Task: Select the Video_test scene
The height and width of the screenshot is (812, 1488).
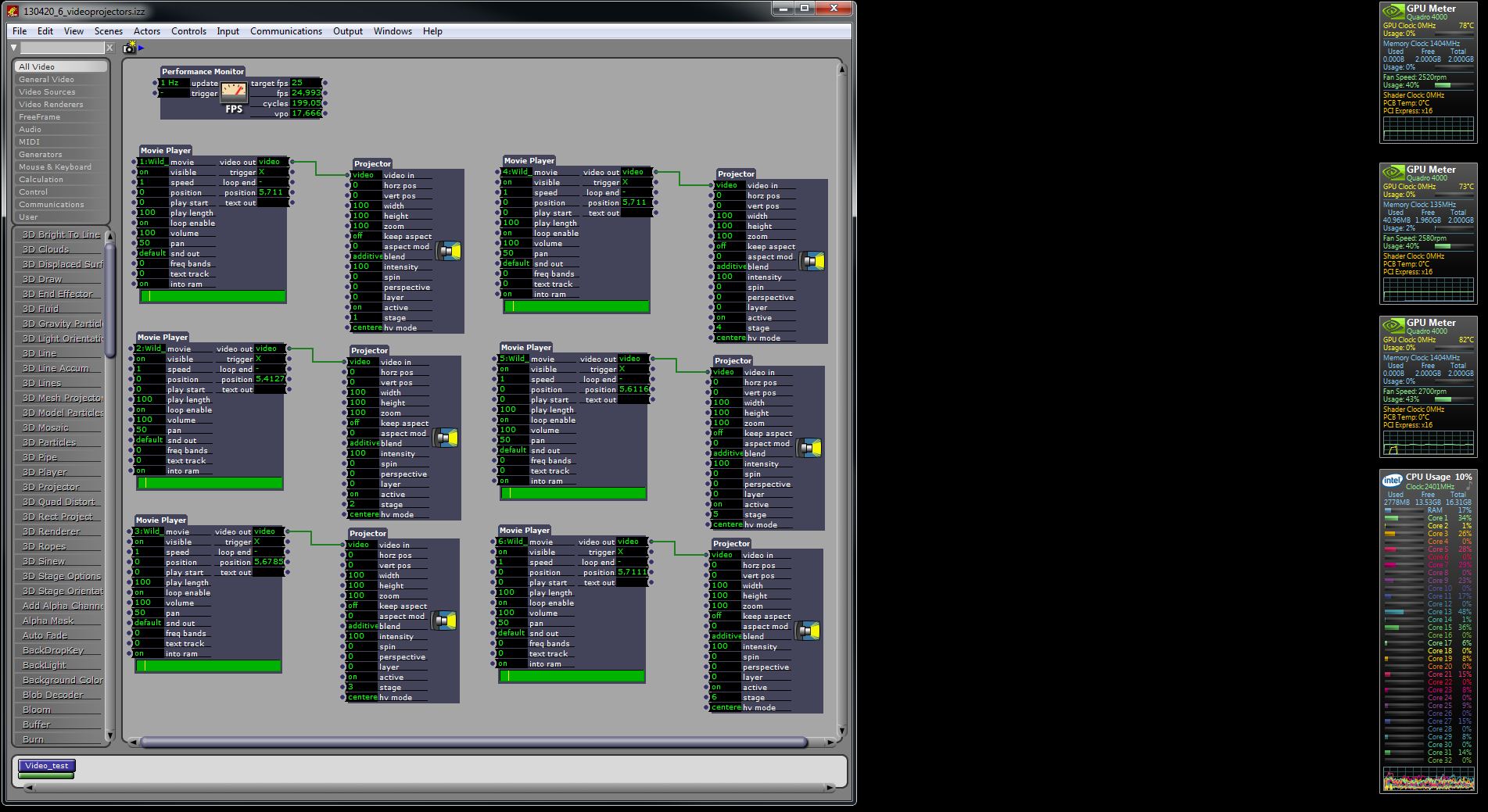Action: click(47, 766)
